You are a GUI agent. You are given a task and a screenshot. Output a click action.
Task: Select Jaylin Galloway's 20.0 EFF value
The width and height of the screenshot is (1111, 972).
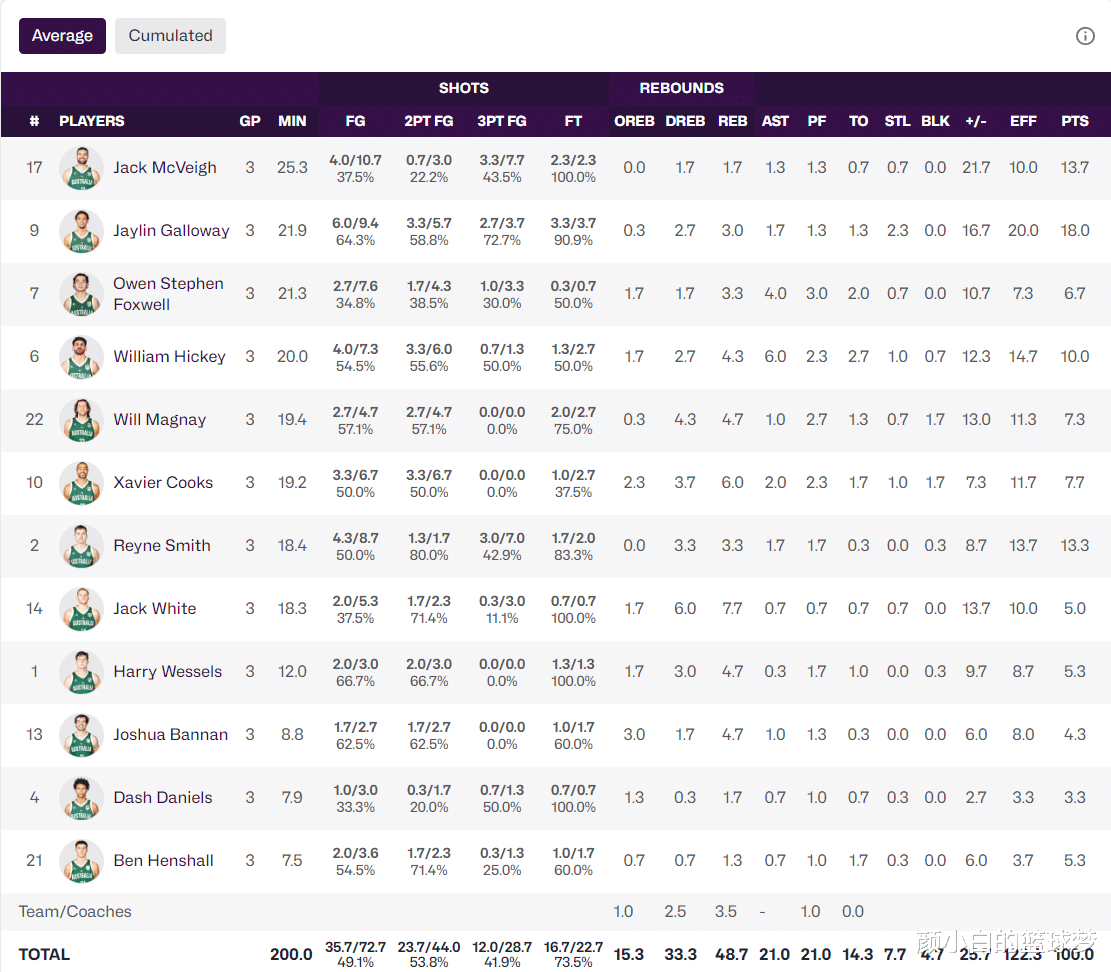point(1023,231)
